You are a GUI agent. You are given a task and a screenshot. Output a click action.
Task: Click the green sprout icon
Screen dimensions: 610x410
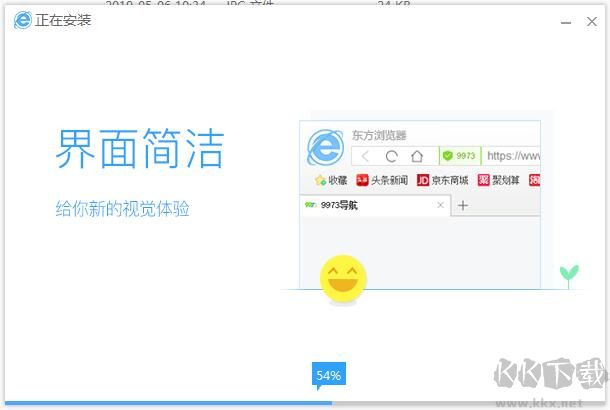click(x=569, y=275)
